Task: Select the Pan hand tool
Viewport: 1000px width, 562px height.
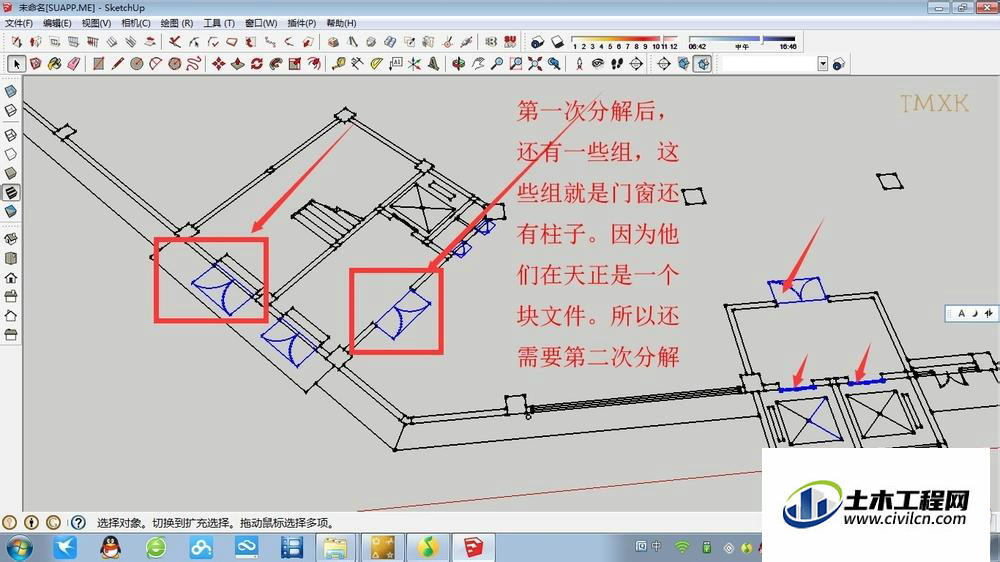Action: 478,64
